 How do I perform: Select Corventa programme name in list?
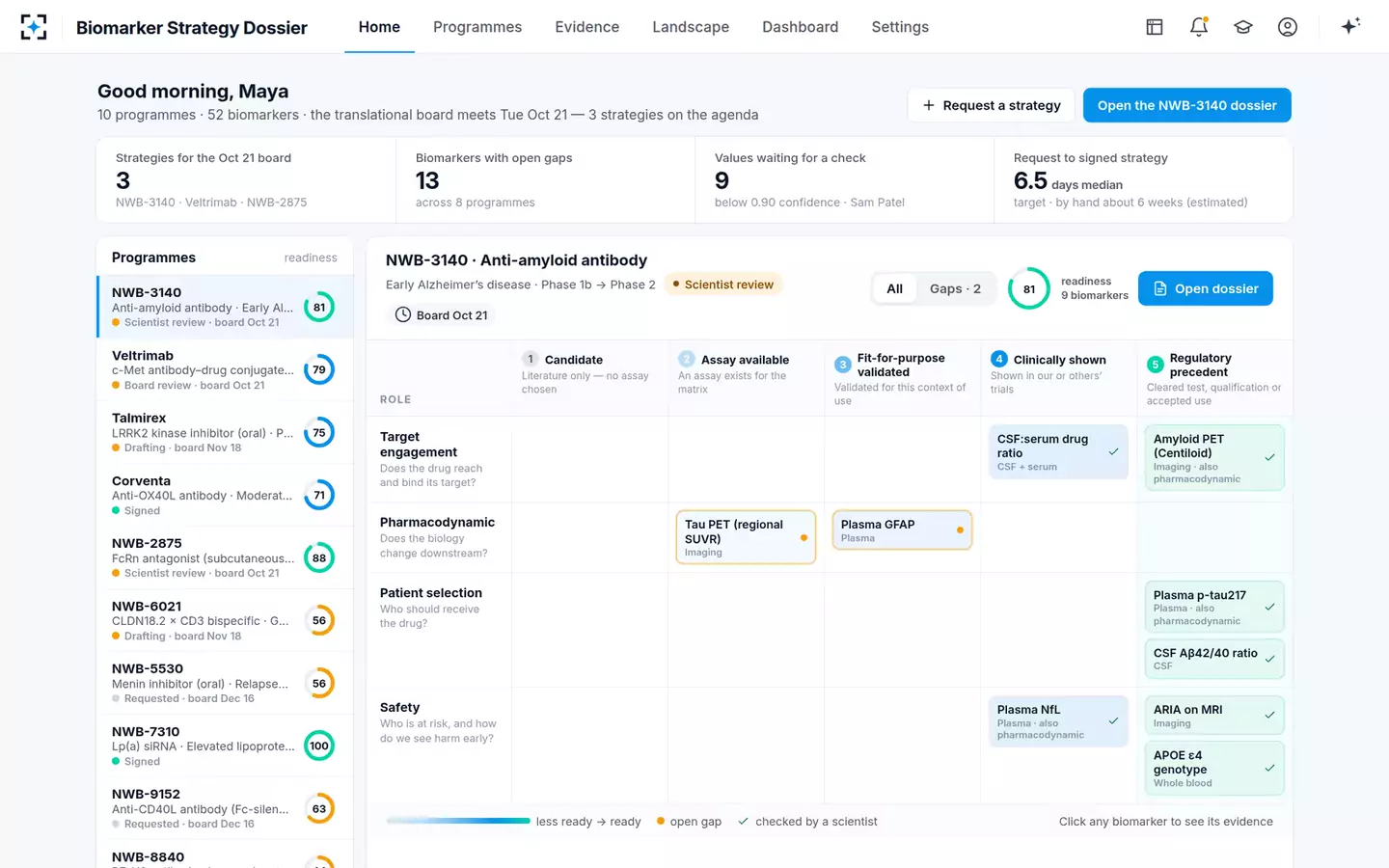click(141, 481)
